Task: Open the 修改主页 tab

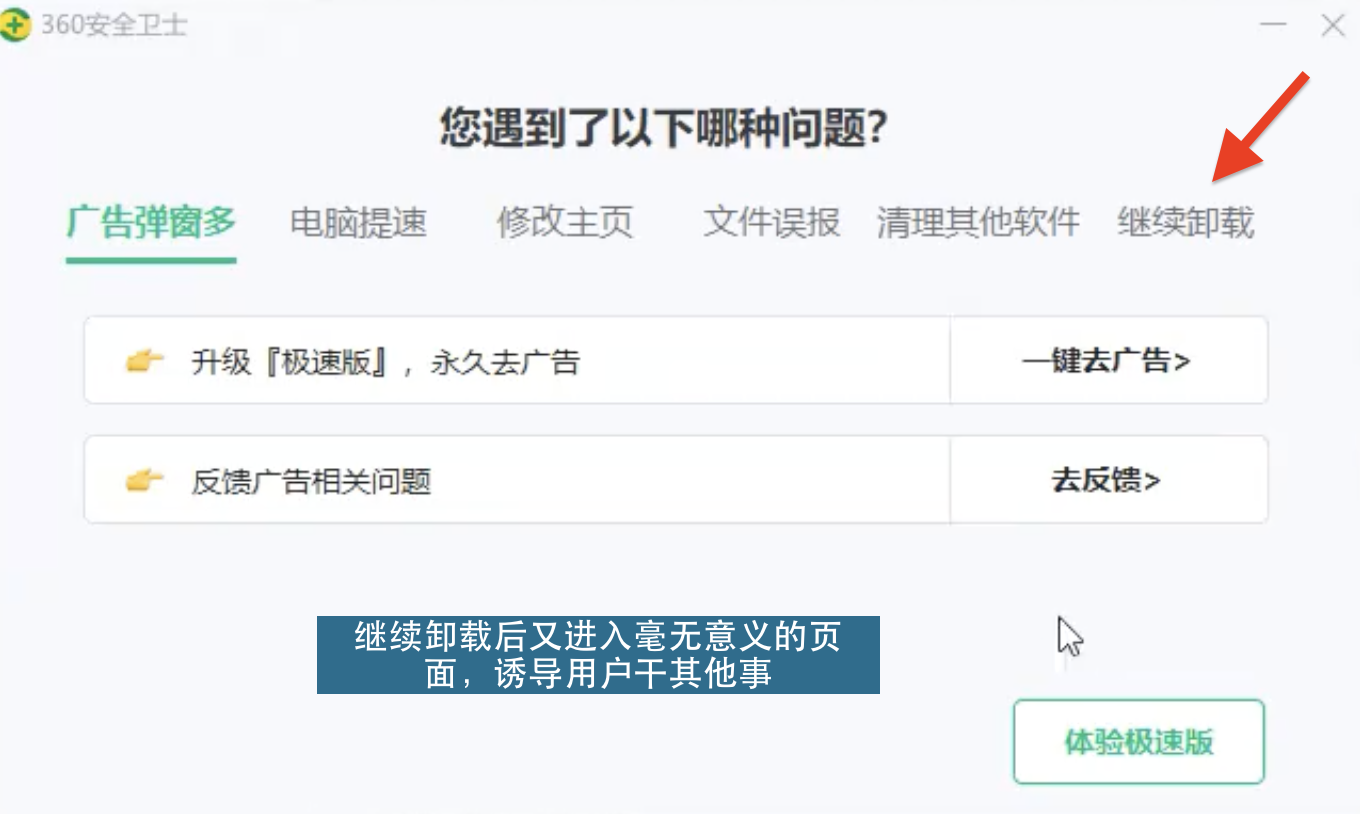Action: click(565, 222)
